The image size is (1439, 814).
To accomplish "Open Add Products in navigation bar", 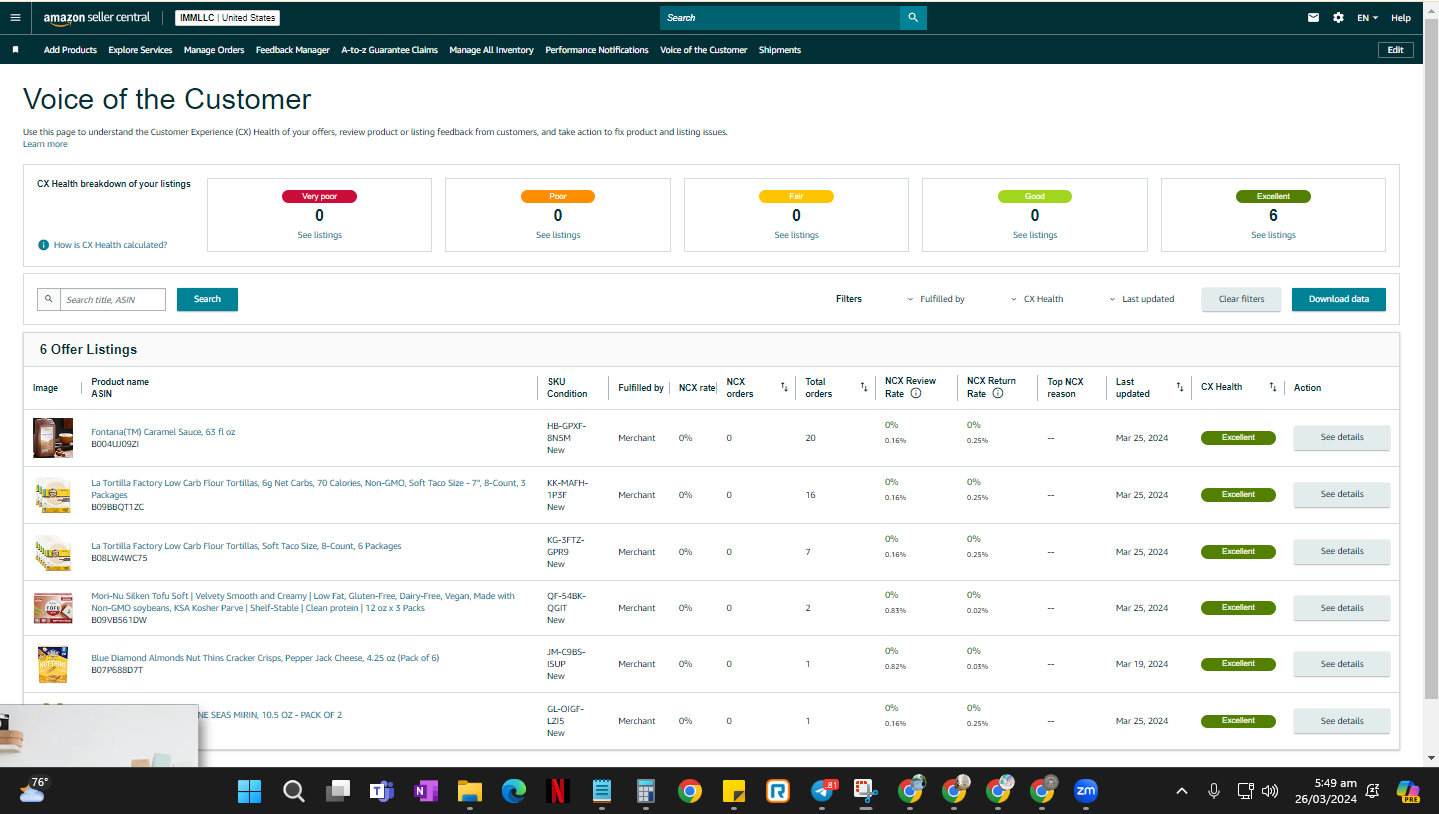I will pyautogui.click(x=70, y=50).
